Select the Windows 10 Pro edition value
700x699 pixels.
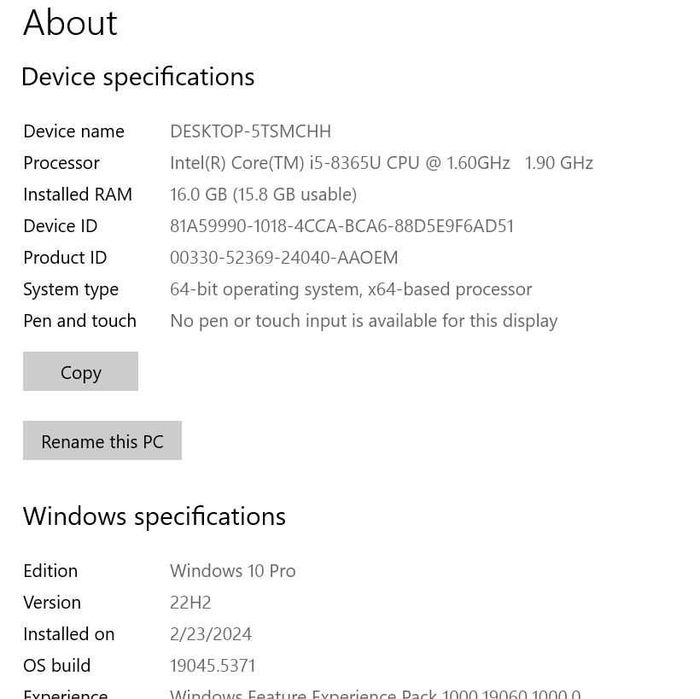(x=232, y=571)
